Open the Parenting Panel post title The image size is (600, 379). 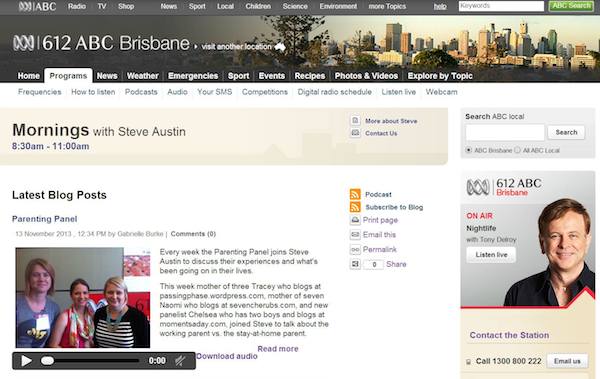click(x=44, y=219)
